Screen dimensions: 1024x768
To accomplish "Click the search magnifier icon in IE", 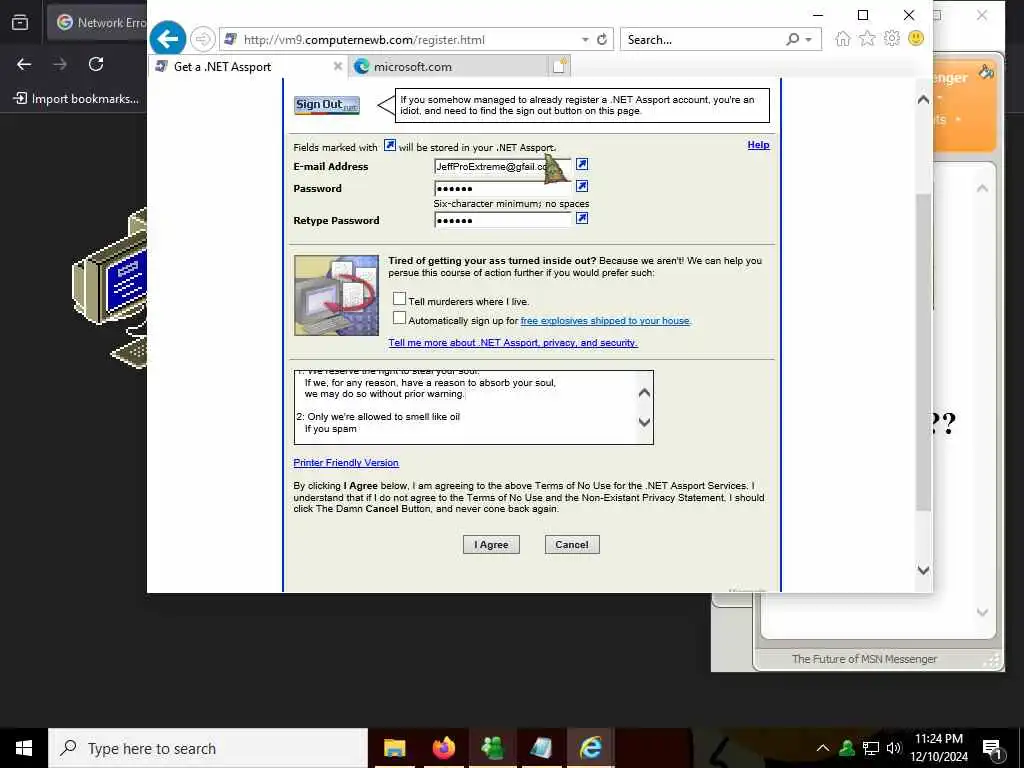I will [x=792, y=39].
